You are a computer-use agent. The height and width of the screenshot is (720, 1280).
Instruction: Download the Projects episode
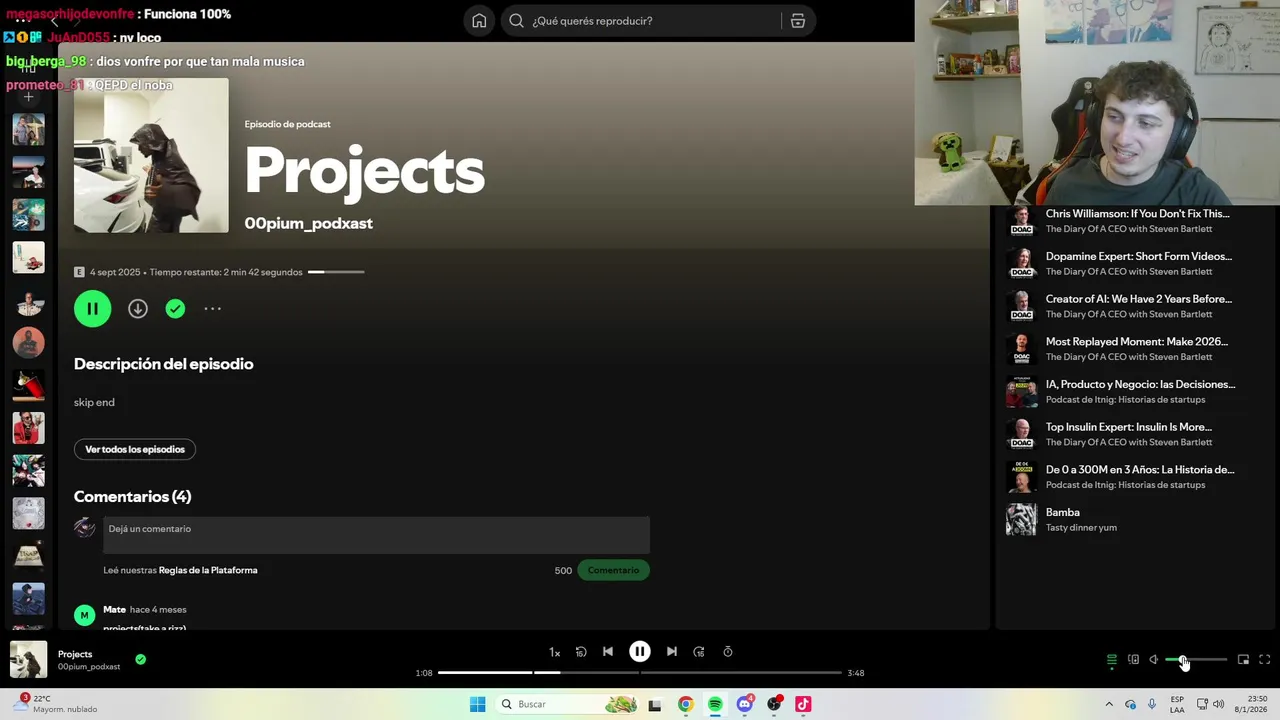pos(138,309)
